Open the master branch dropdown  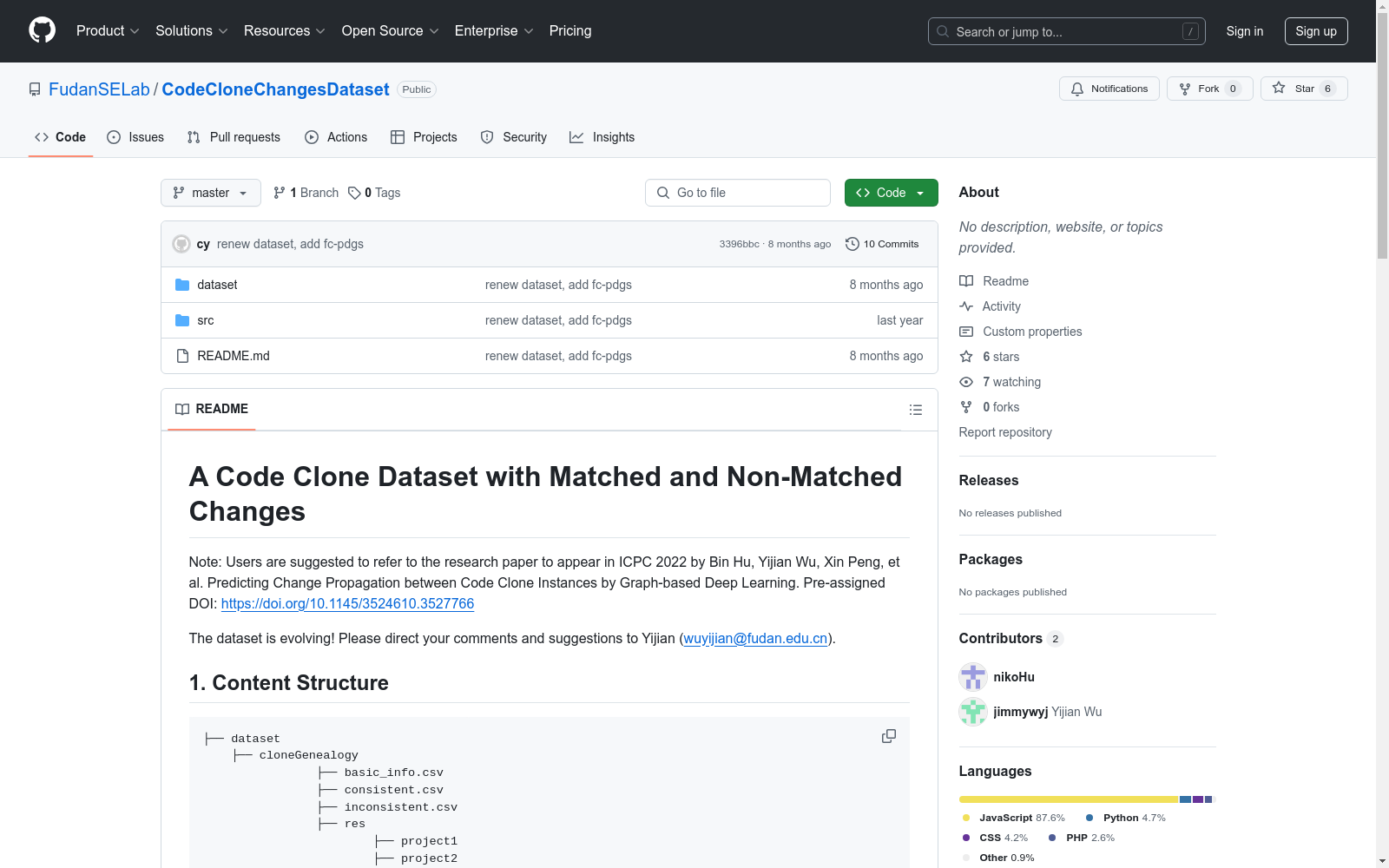click(211, 193)
